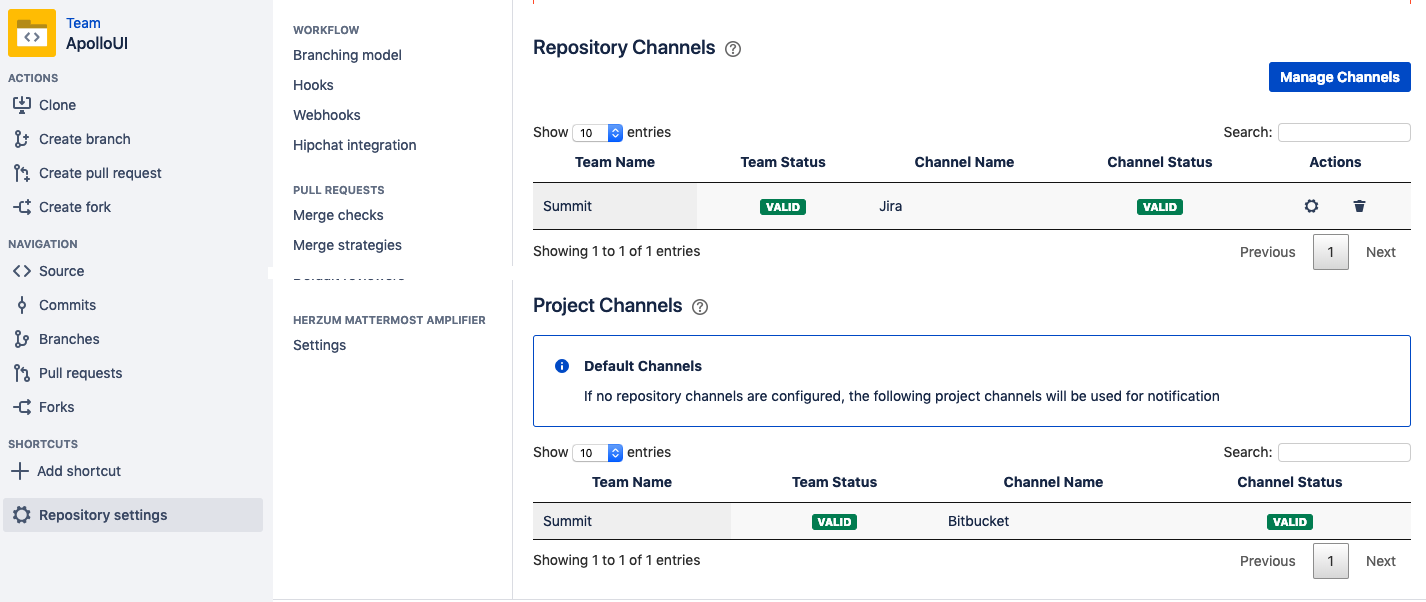Click the Team breadcrumb link
The width and height of the screenshot is (1426, 602).
pyautogui.click(x=83, y=23)
